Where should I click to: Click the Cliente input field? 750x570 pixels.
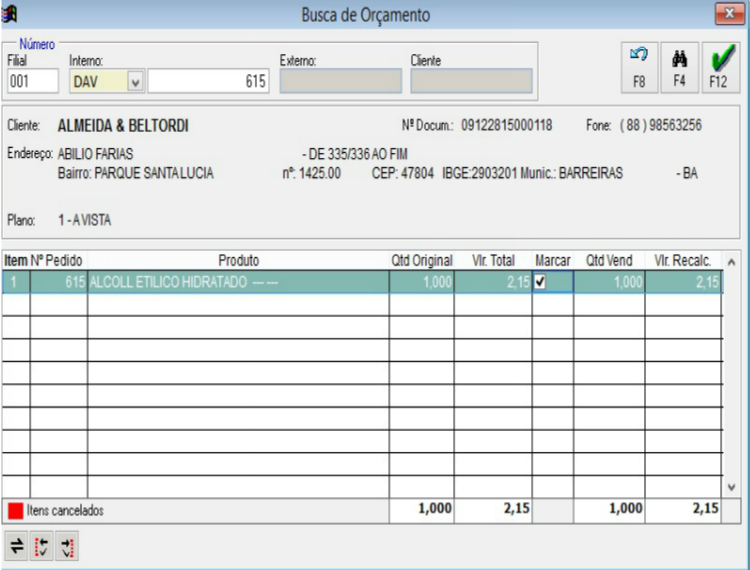471,81
